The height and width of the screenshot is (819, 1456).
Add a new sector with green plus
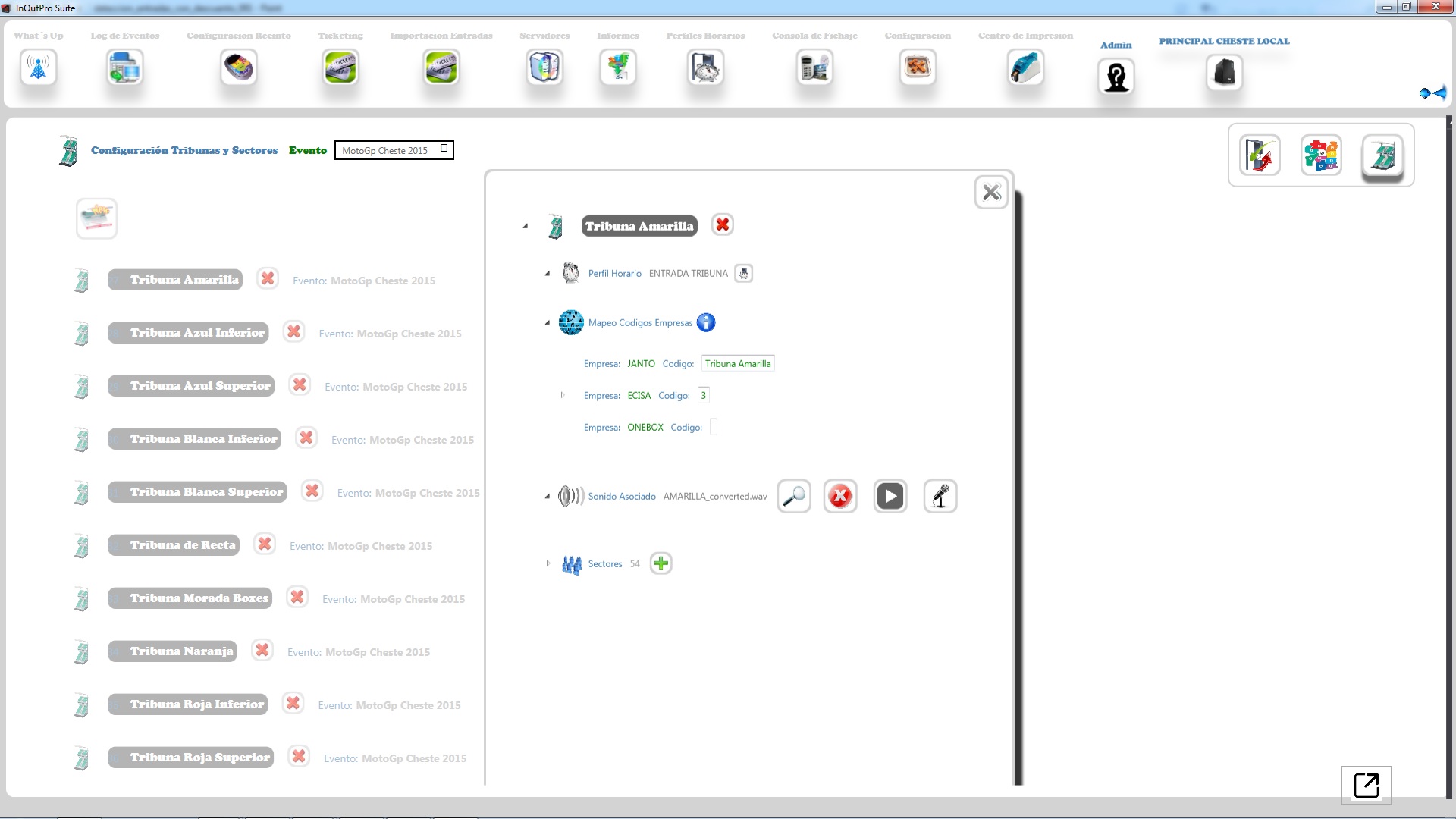tap(661, 563)
